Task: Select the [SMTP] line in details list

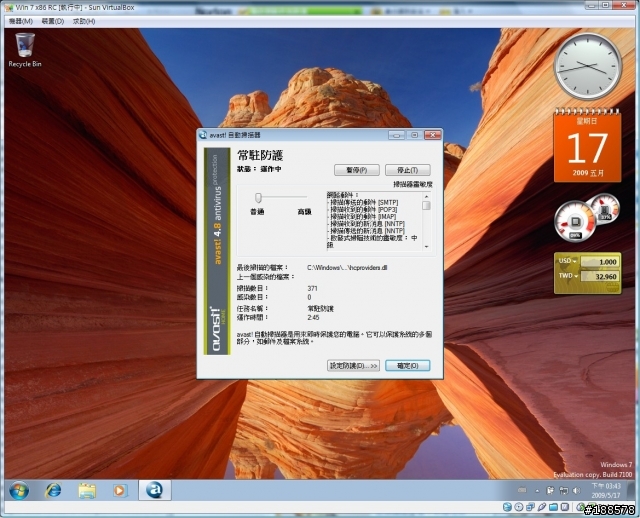Action: (363, 202)
